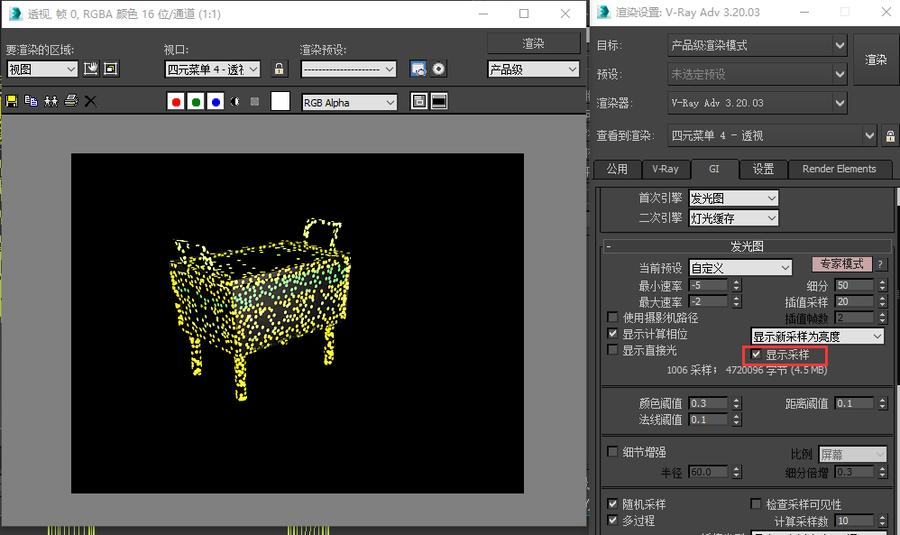Toggle the blue channel button
The height and width of the screenshot is (535, 900).
216,102
